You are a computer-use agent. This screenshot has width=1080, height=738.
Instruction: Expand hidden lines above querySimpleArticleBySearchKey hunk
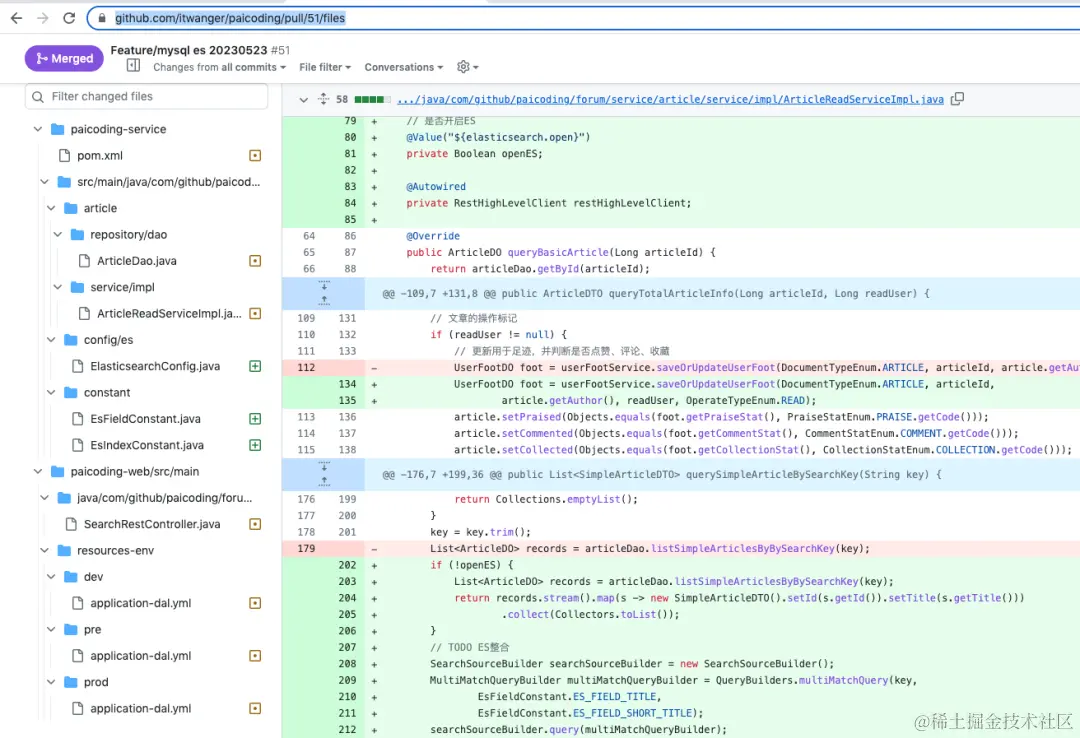[x=324, y=474]
